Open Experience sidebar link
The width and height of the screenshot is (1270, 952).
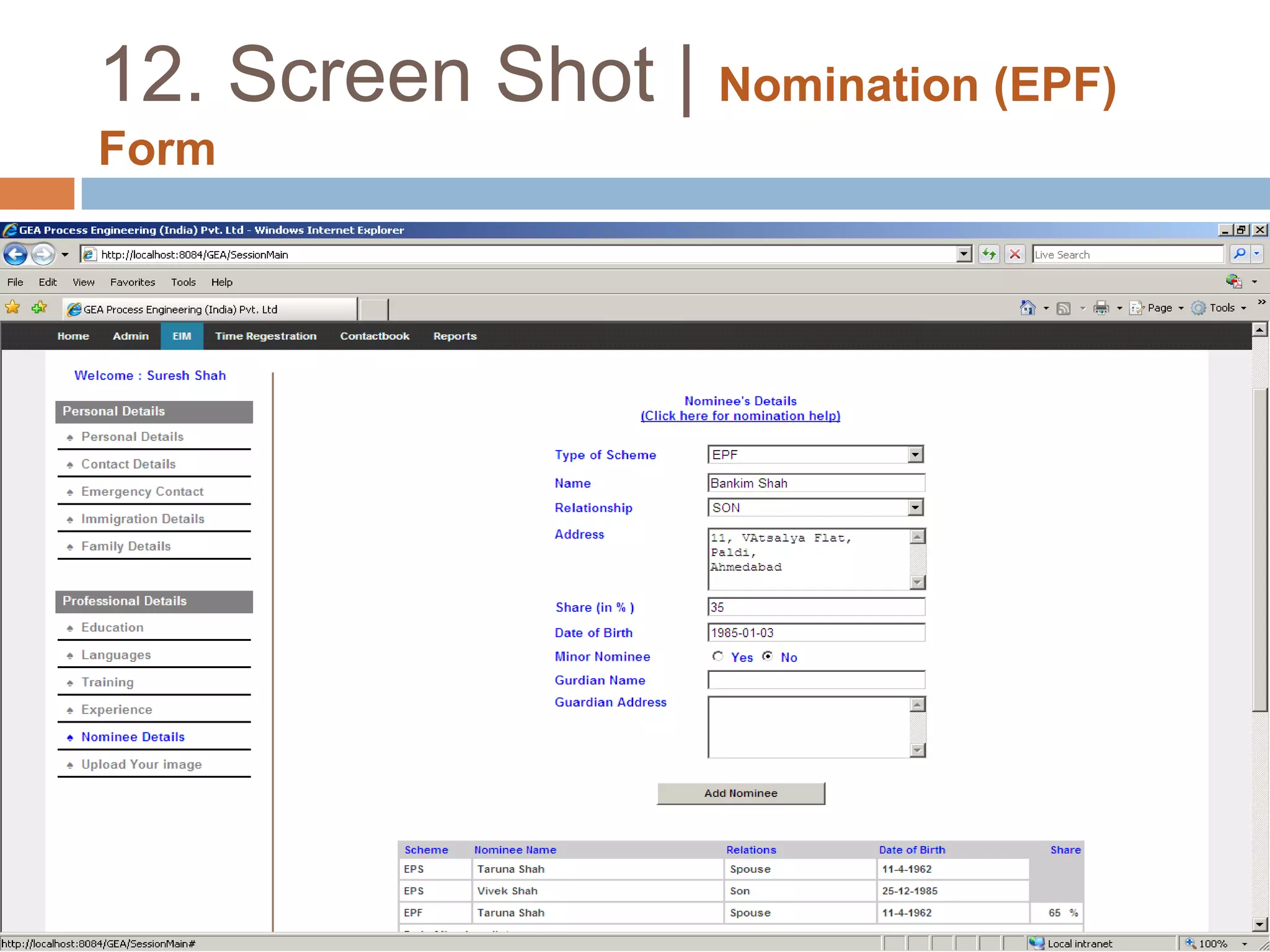[x=117, y=710]
